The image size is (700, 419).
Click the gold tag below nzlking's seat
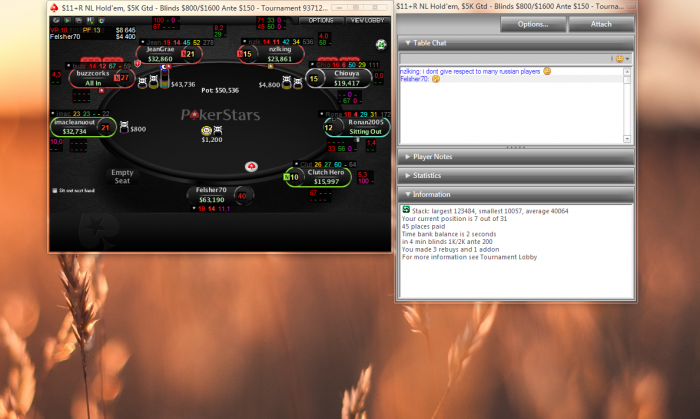270,66
